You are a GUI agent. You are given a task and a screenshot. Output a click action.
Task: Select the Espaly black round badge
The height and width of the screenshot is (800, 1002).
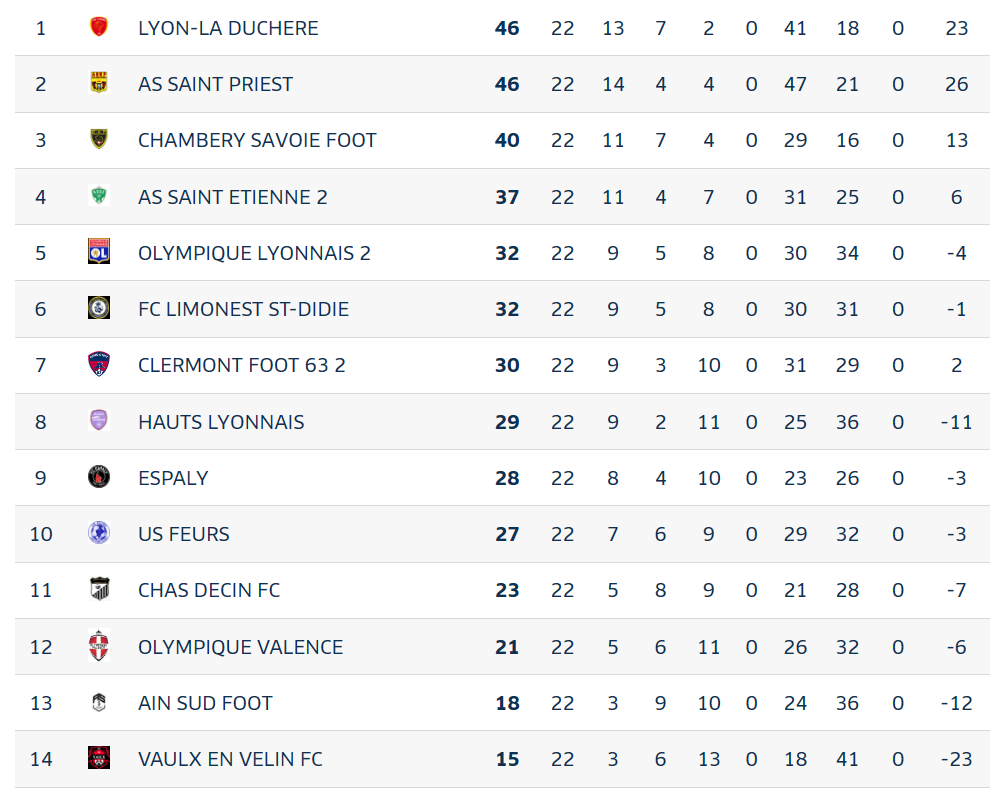pyautogui.click(x=98, y=477)
